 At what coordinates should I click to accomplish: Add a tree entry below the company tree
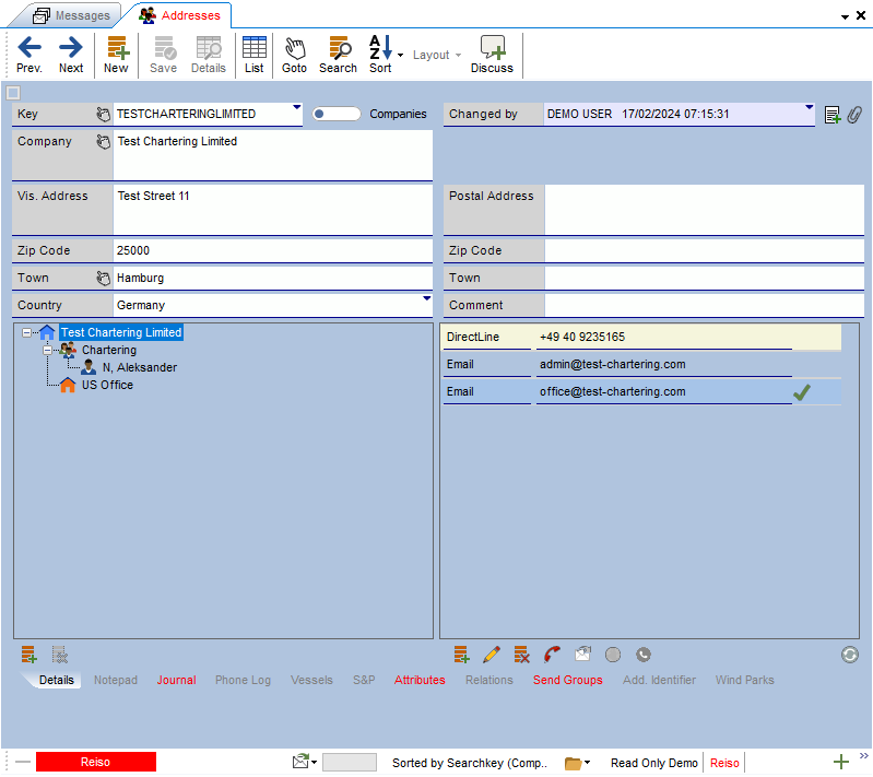(x=29, y=655)
